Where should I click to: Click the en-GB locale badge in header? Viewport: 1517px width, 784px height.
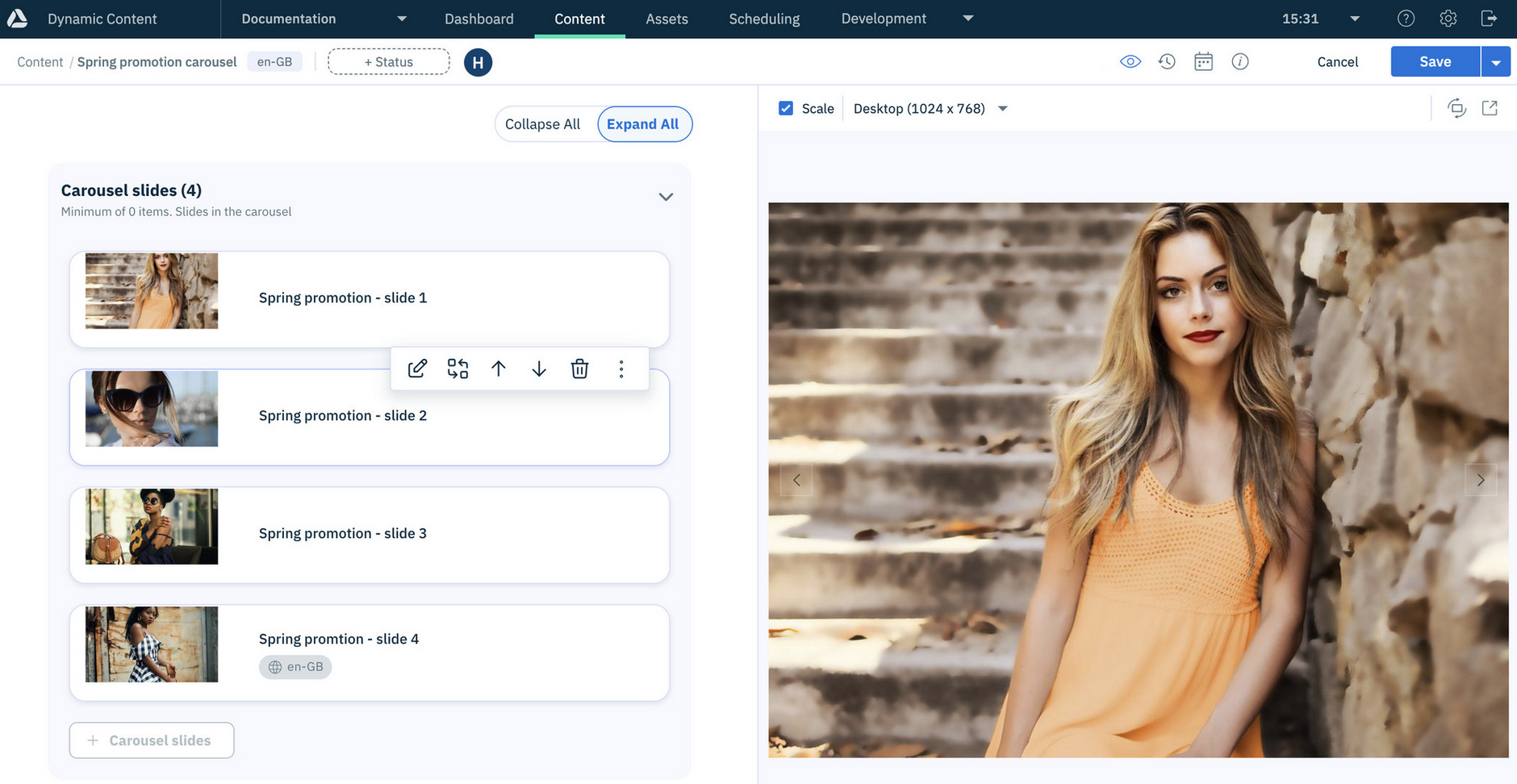(x=274, y=62)
